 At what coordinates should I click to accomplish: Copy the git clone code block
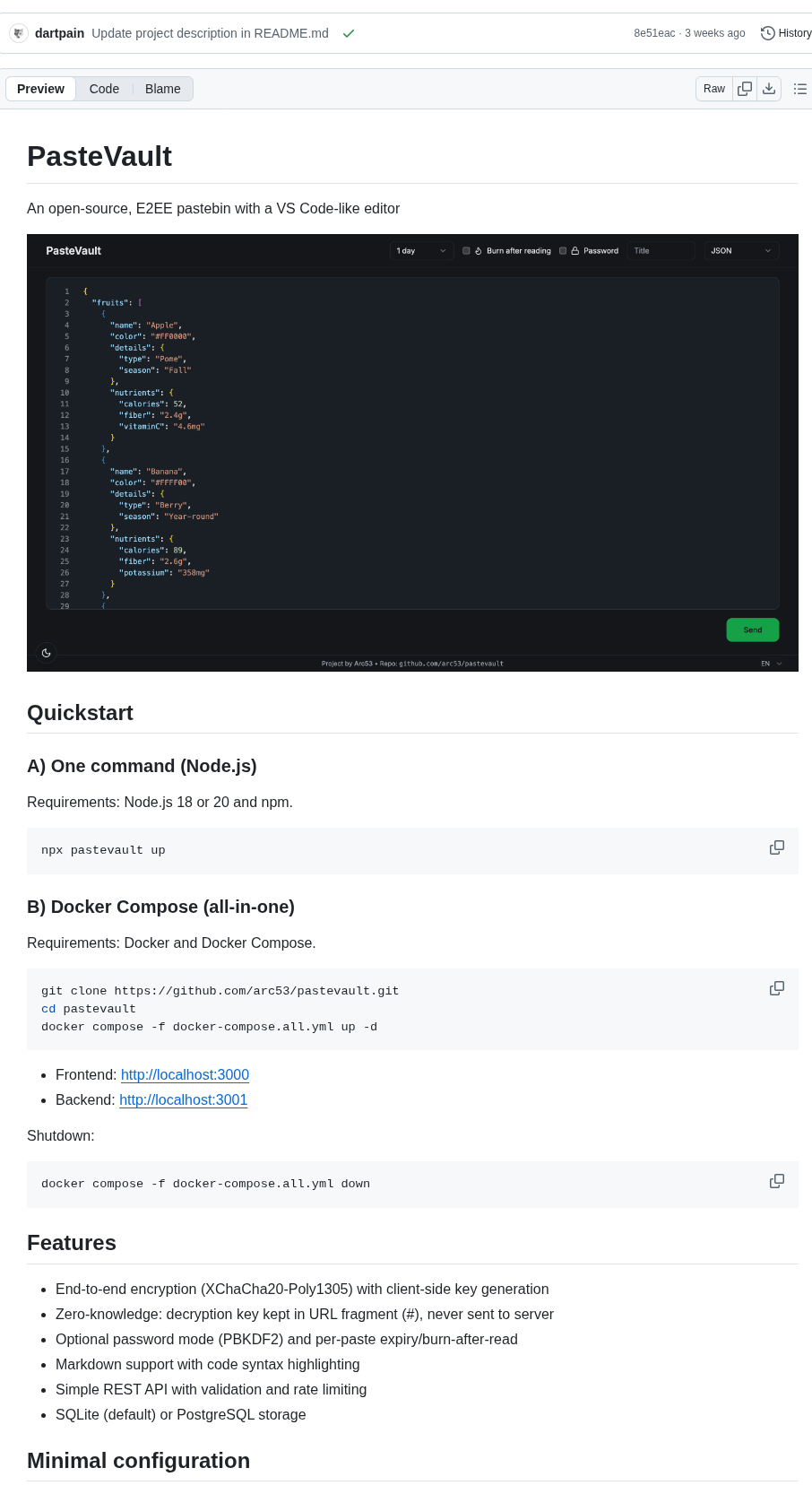coord(776,987)
